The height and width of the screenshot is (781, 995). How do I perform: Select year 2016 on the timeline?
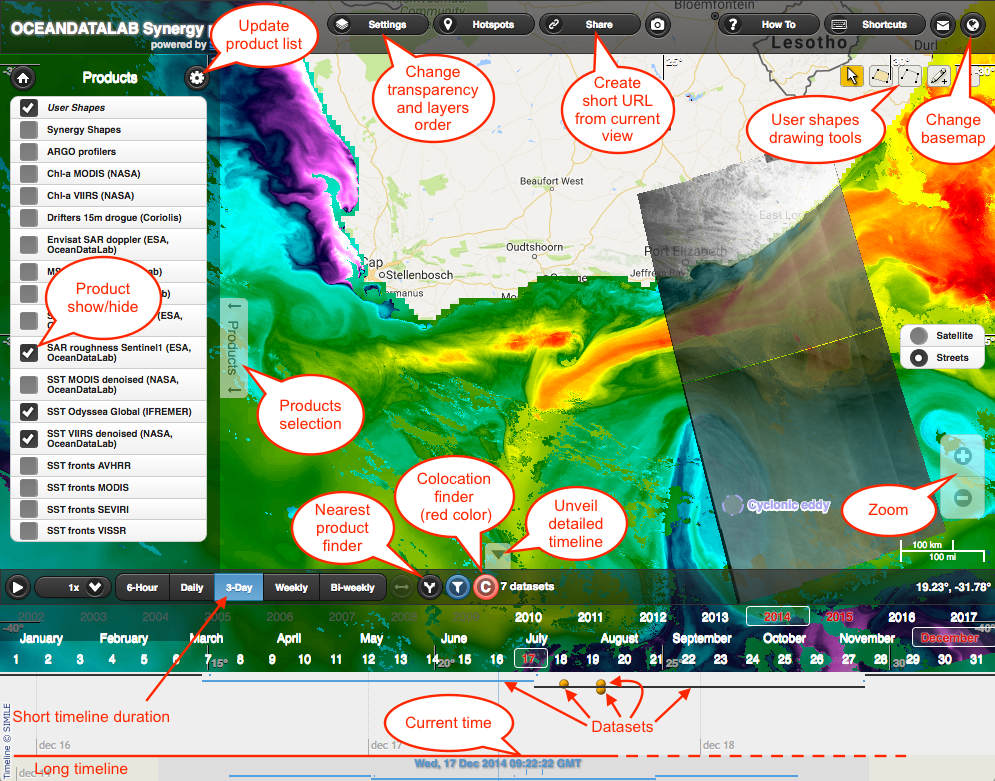click(901, 617)
